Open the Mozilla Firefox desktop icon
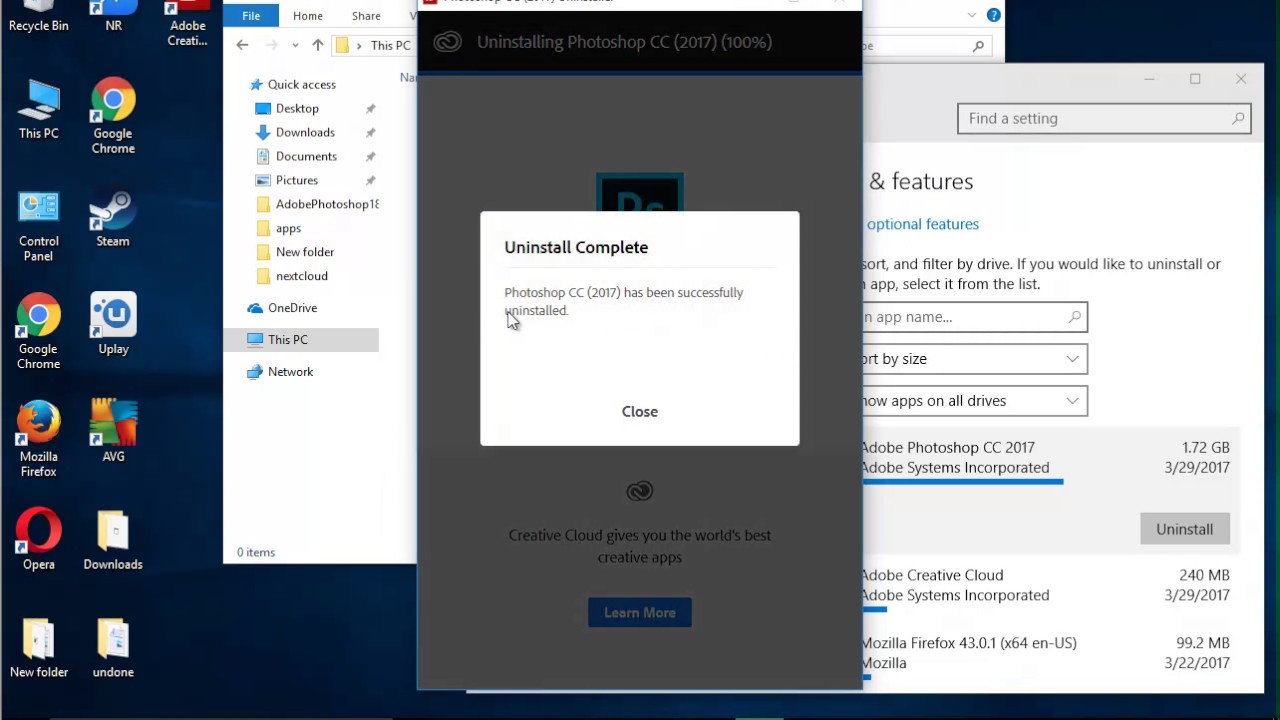 pos(39,440)
